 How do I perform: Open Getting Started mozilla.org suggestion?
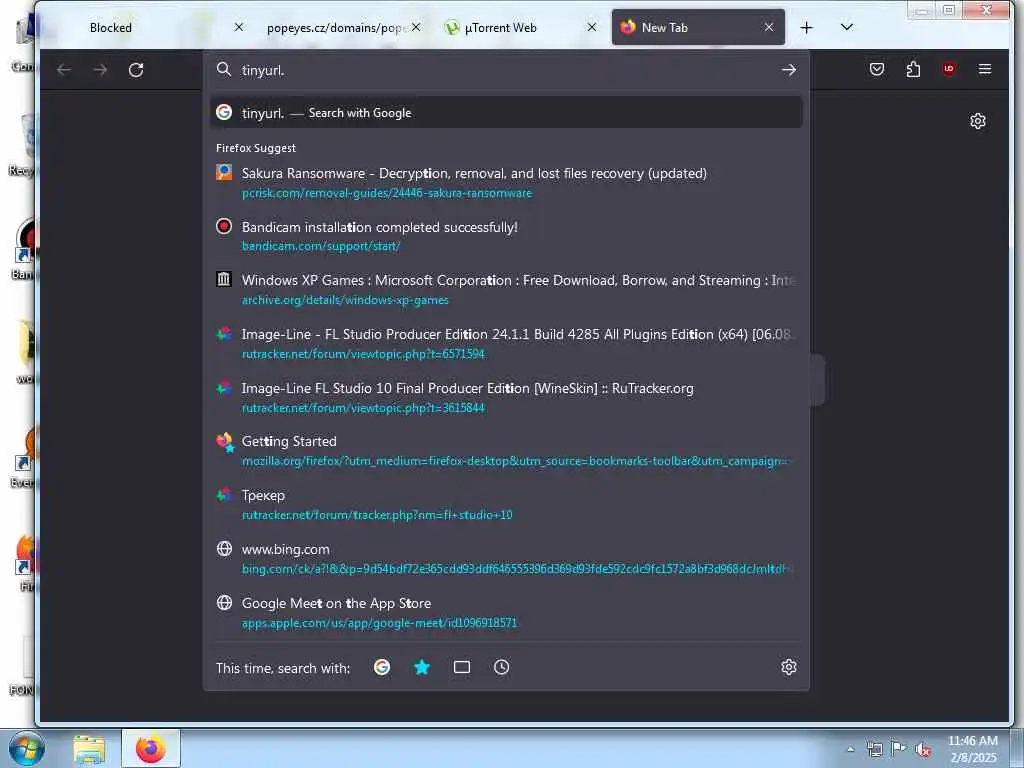click(x=506, y=451)
